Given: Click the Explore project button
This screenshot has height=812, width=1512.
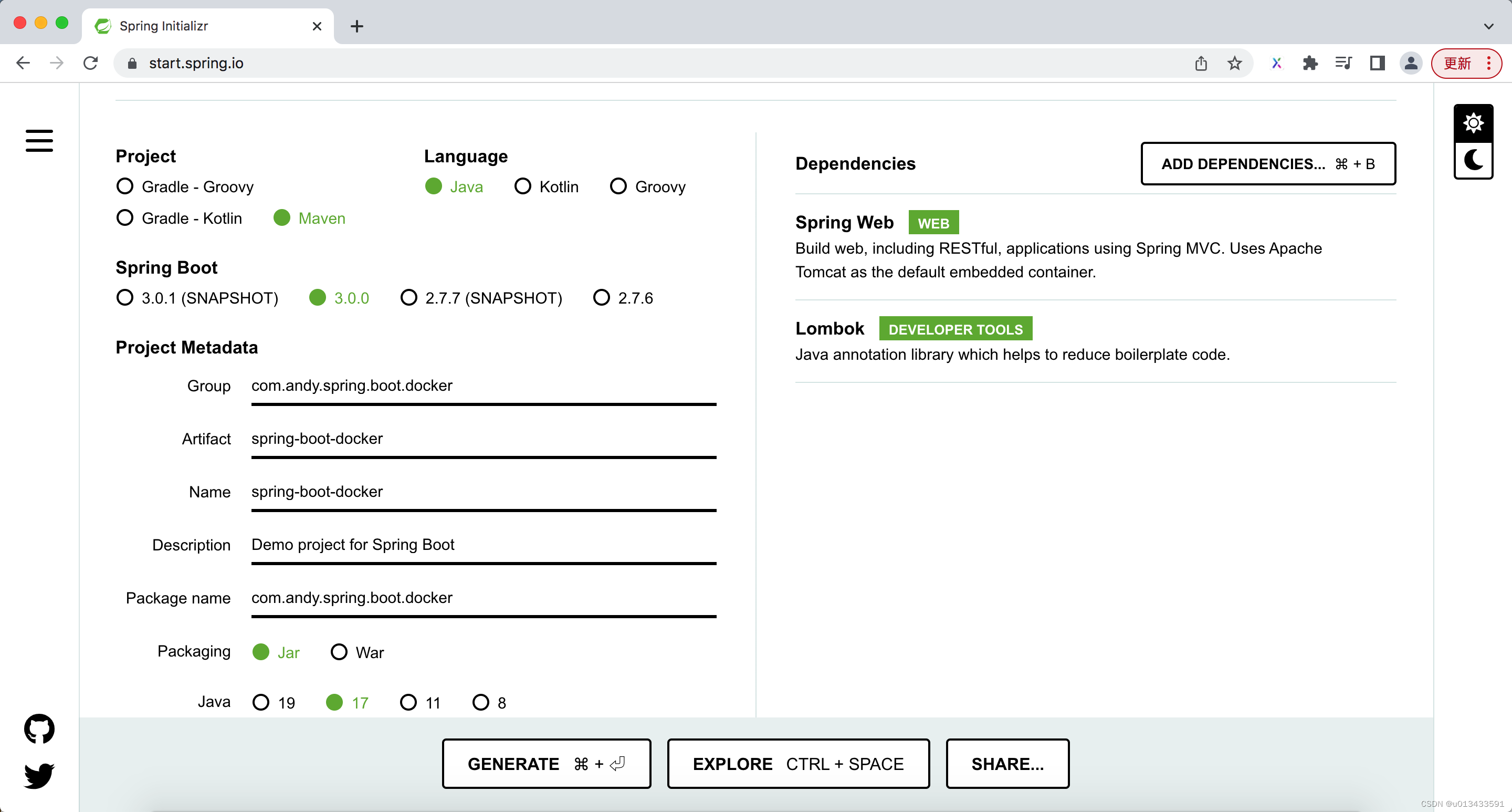Looking at the screenshot, I should (798, 764).
